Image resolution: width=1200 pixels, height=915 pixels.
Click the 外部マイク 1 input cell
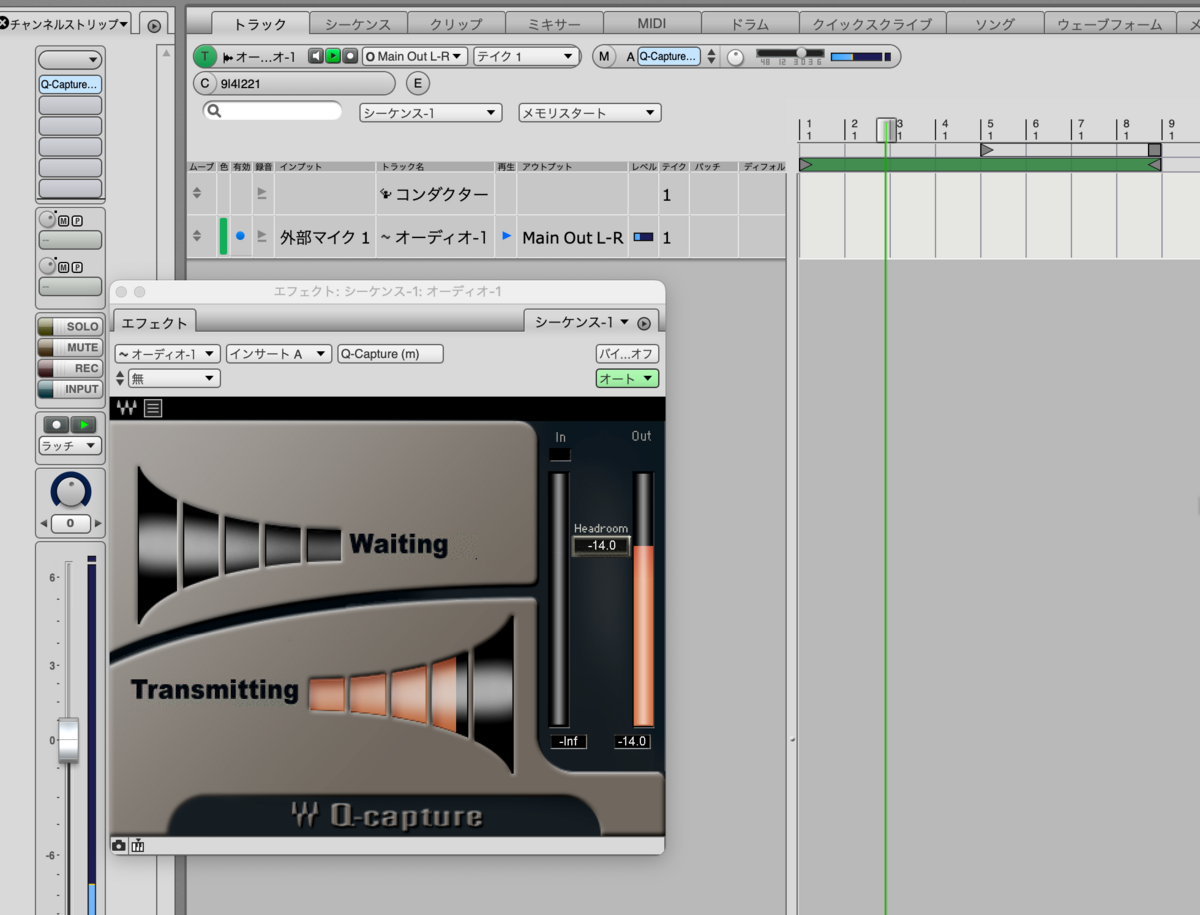click(325, 238)
